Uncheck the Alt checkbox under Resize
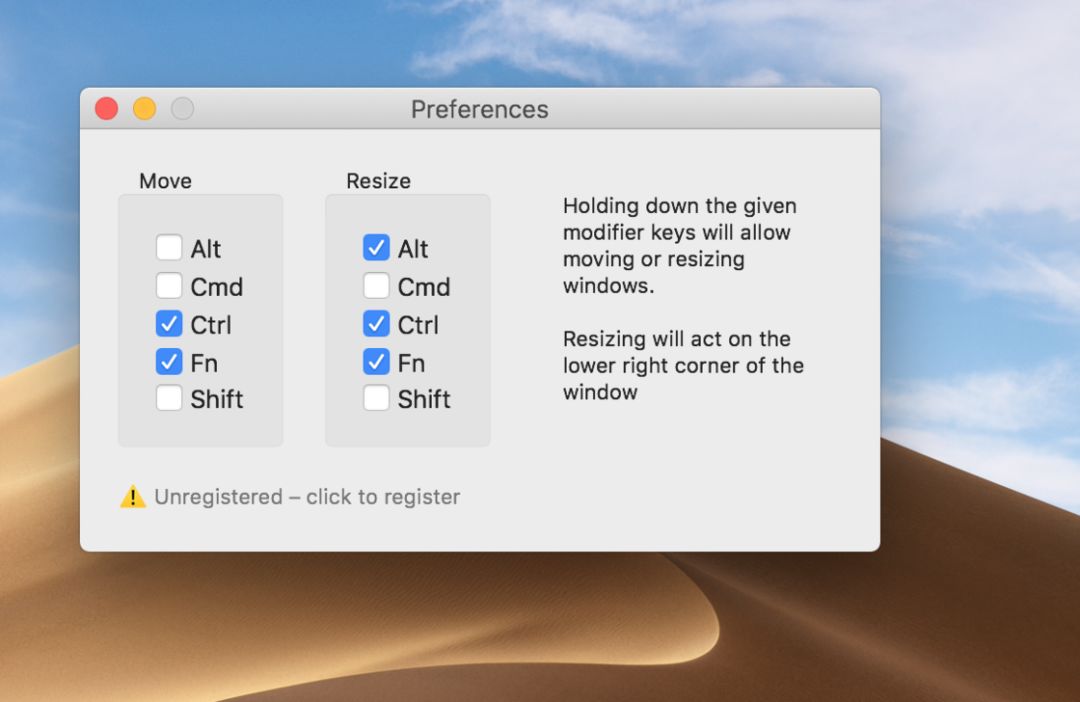Image resolution: width=1080 pixels, height=702 pixels. pos(376,248)
